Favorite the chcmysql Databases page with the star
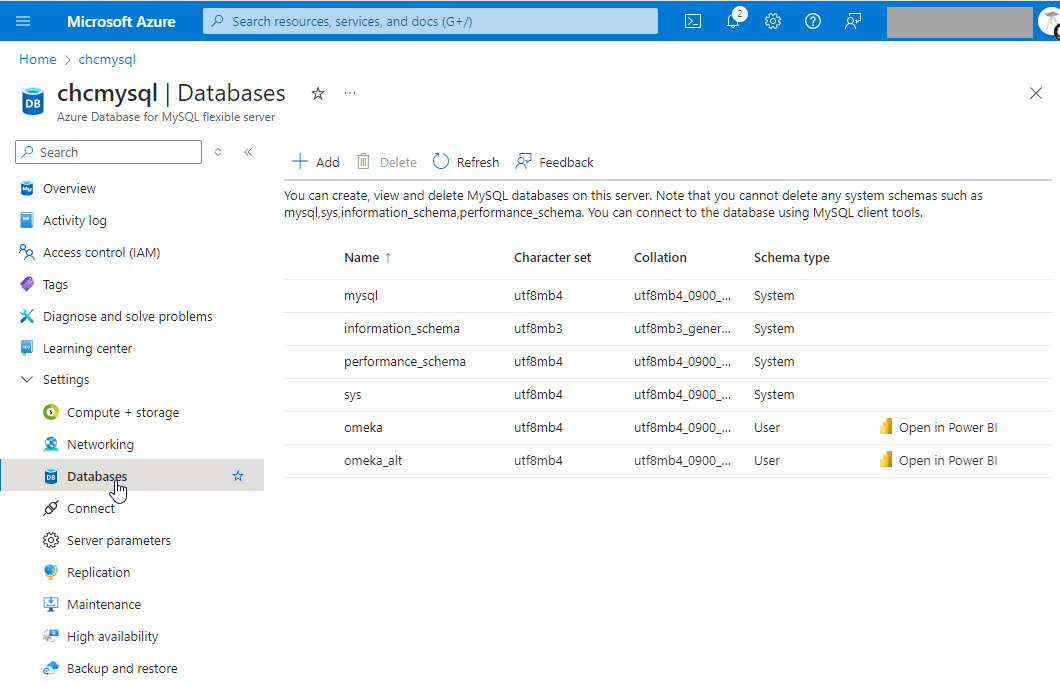This screenshot has height=683, width=1060. tap(318, 93)
